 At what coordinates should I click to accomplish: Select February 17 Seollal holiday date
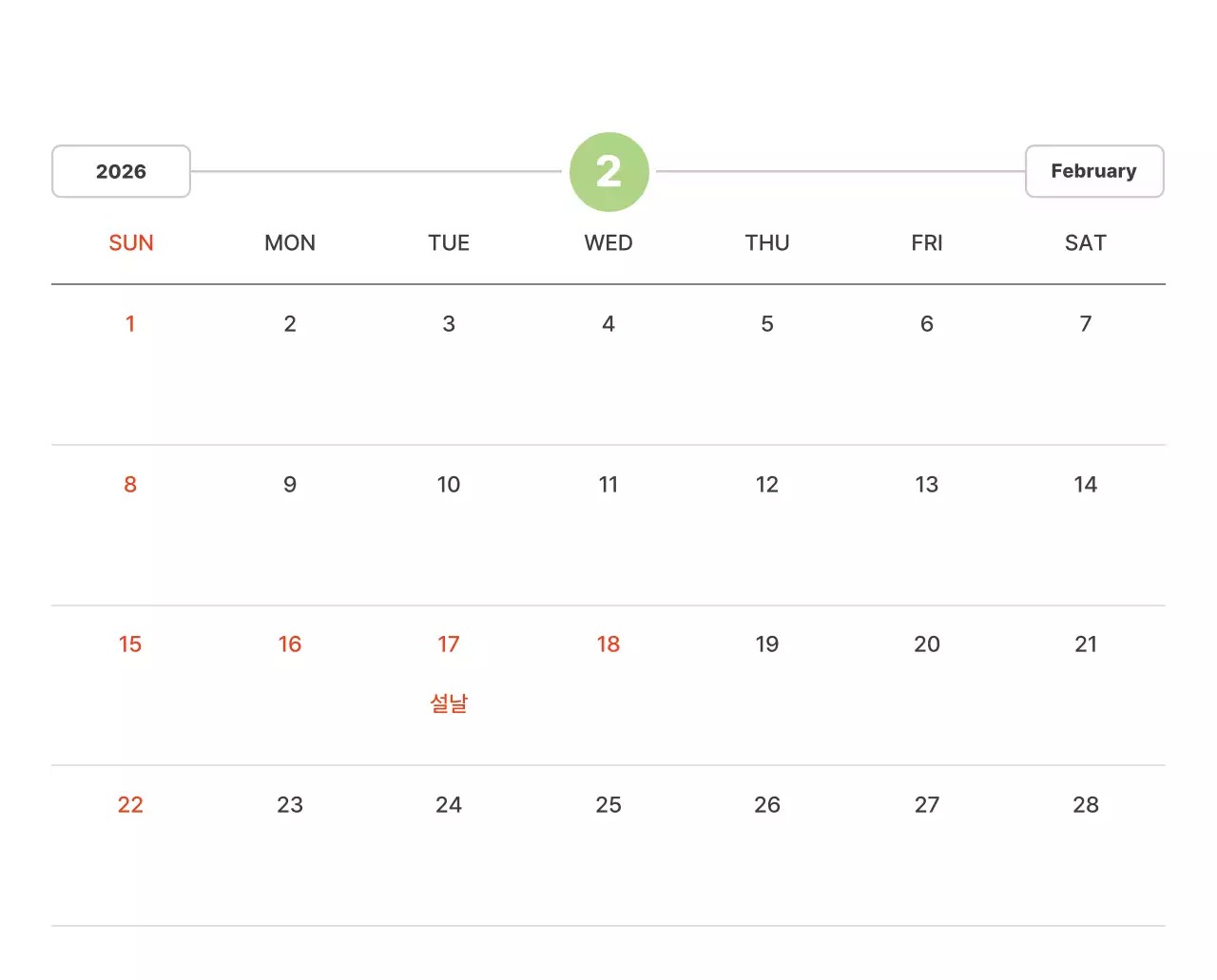coord(449,644)
